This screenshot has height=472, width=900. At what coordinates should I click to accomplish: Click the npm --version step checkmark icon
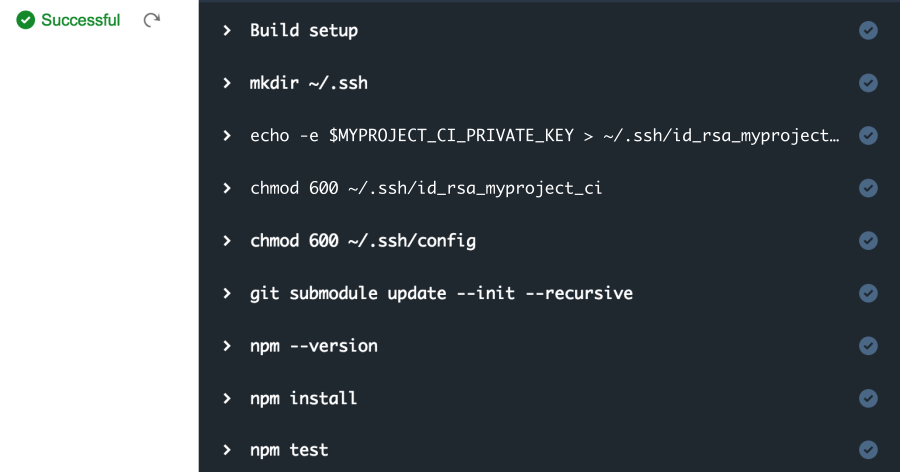[868, 346]
